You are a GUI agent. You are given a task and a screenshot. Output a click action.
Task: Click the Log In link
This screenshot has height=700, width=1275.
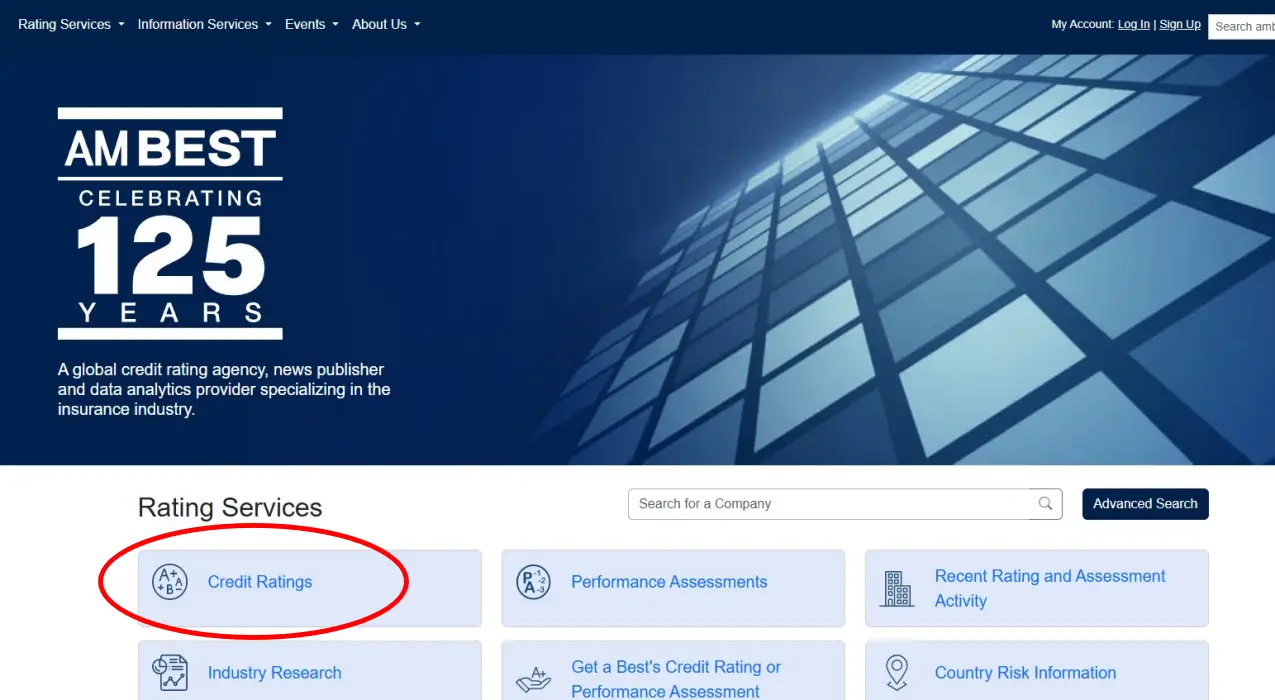(1134, 25)
